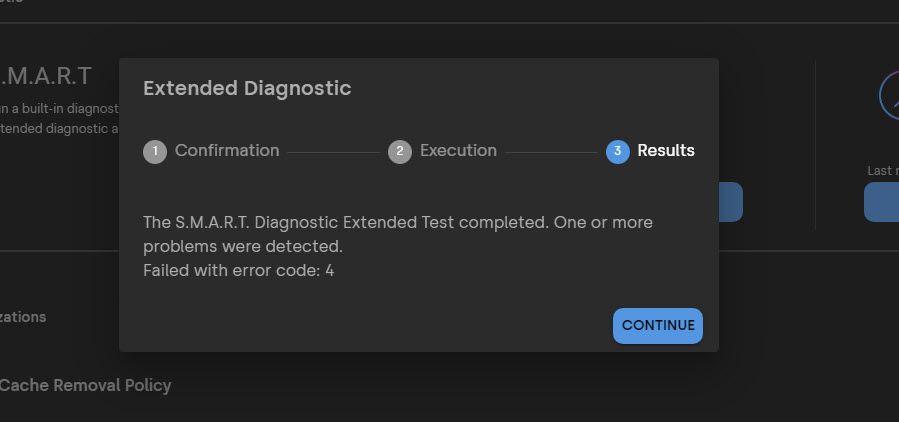Click the 'Diagnostic Extended Test completed' message line
The image size is (899, 422).
point(397,222)
